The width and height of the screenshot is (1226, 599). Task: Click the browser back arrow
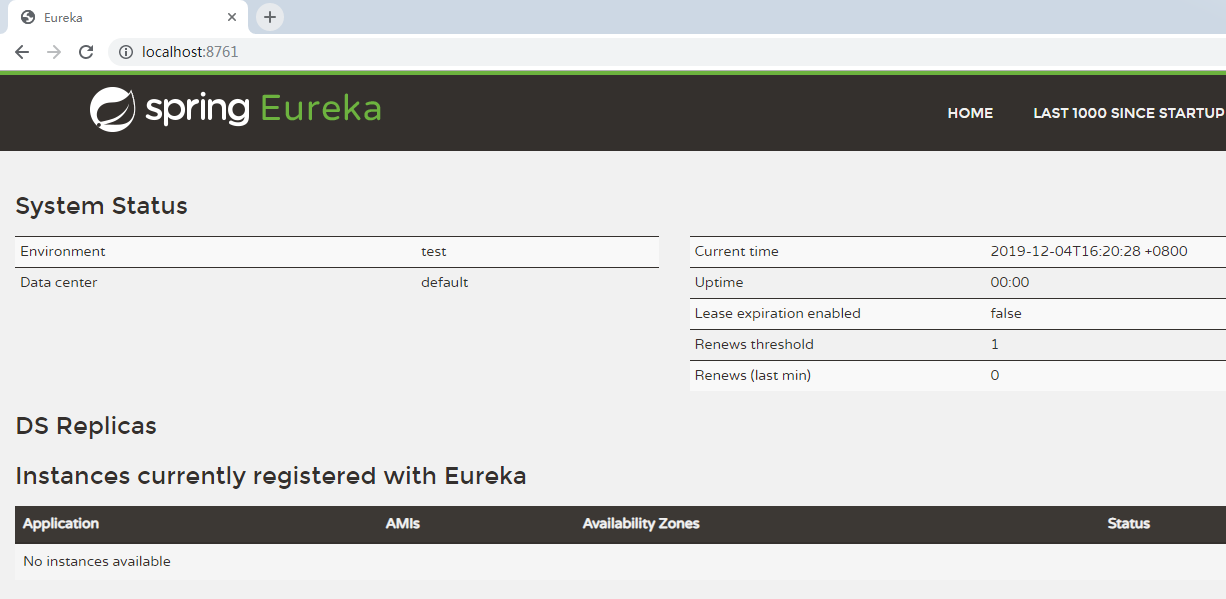coord(22,52)
